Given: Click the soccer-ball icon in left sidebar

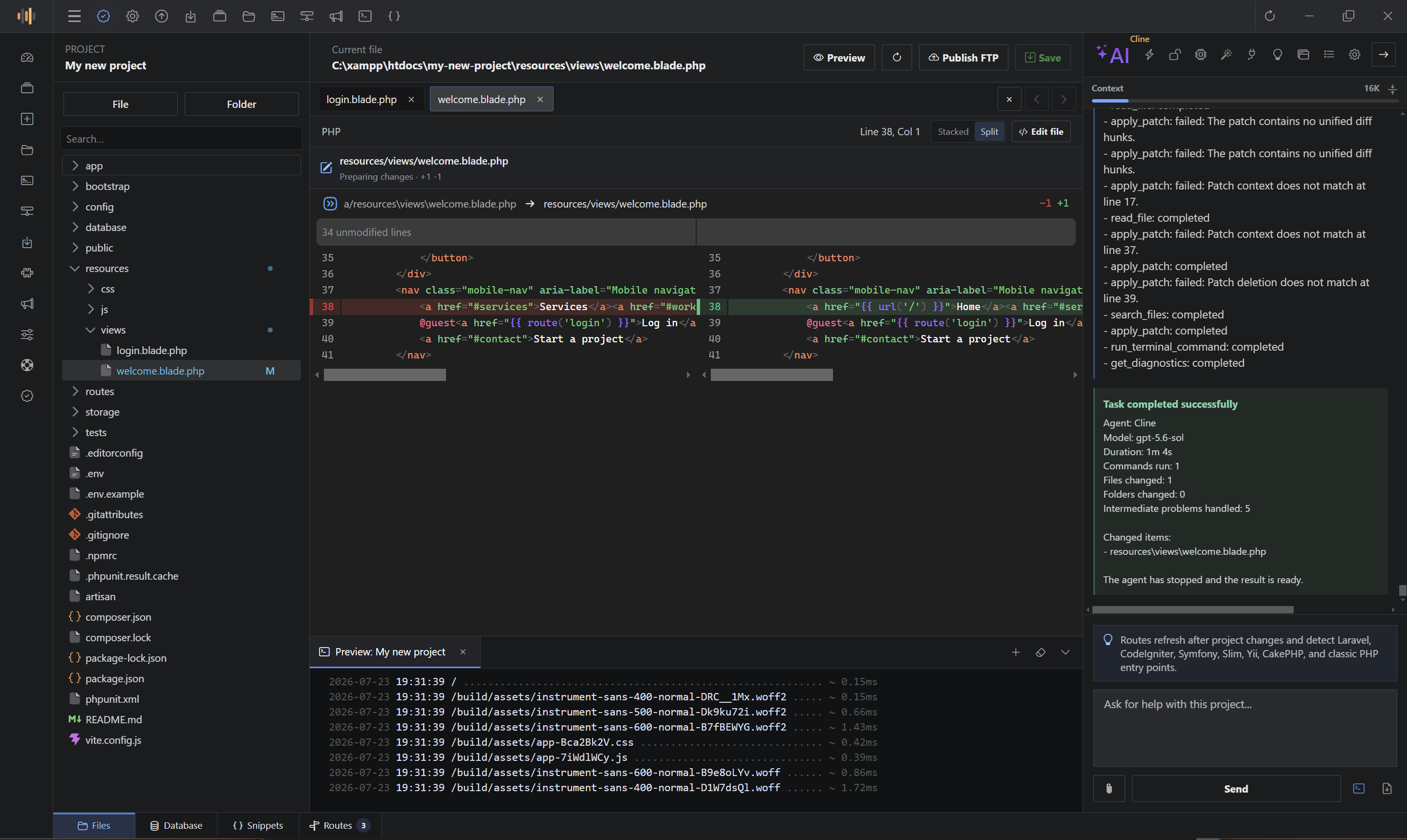Looking at the screenshot, I should (26, 365).
